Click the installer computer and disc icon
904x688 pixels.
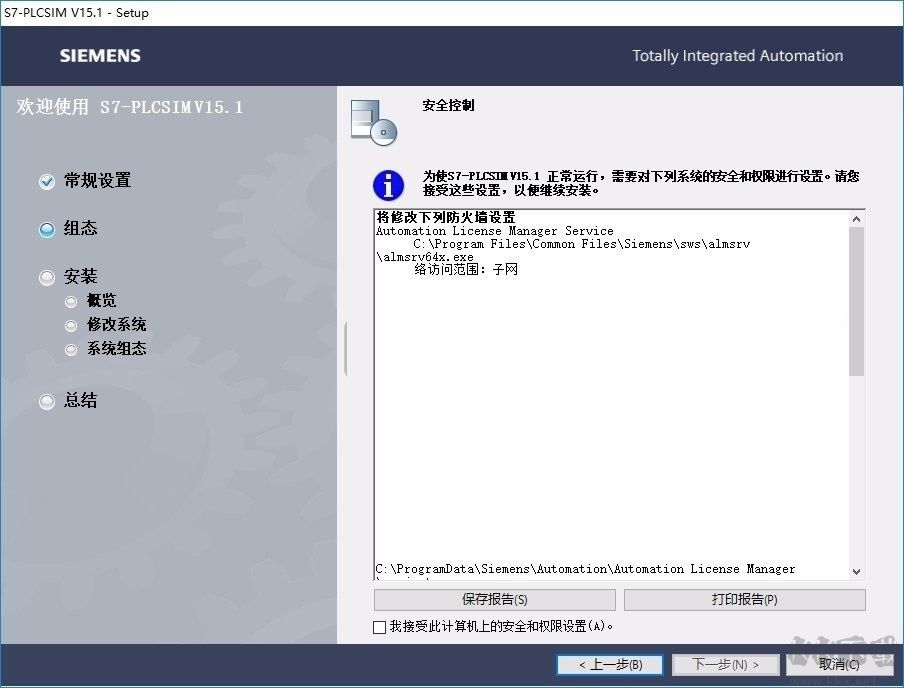tap(374, 122)
